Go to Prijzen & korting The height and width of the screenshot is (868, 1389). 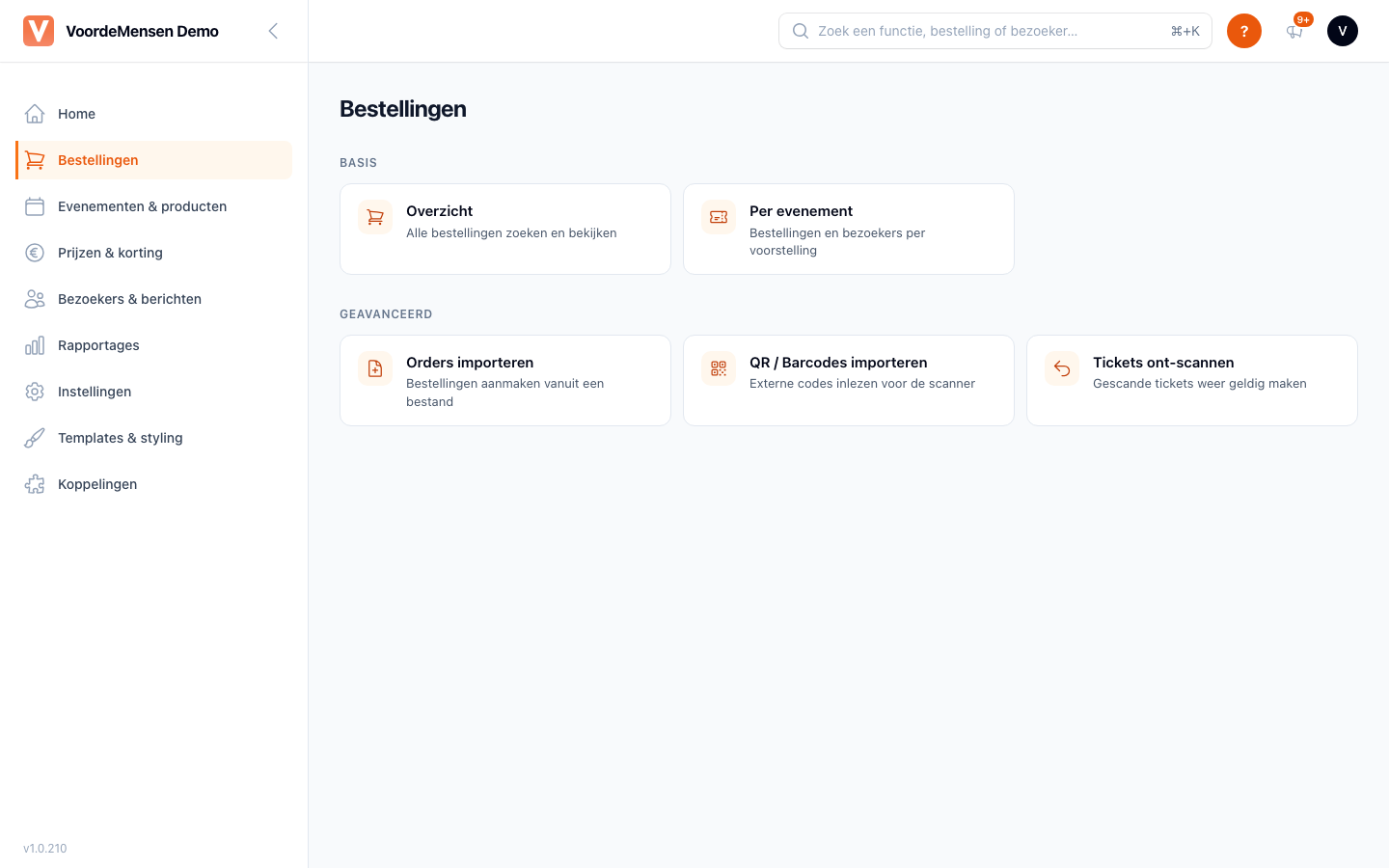point(153,253)
